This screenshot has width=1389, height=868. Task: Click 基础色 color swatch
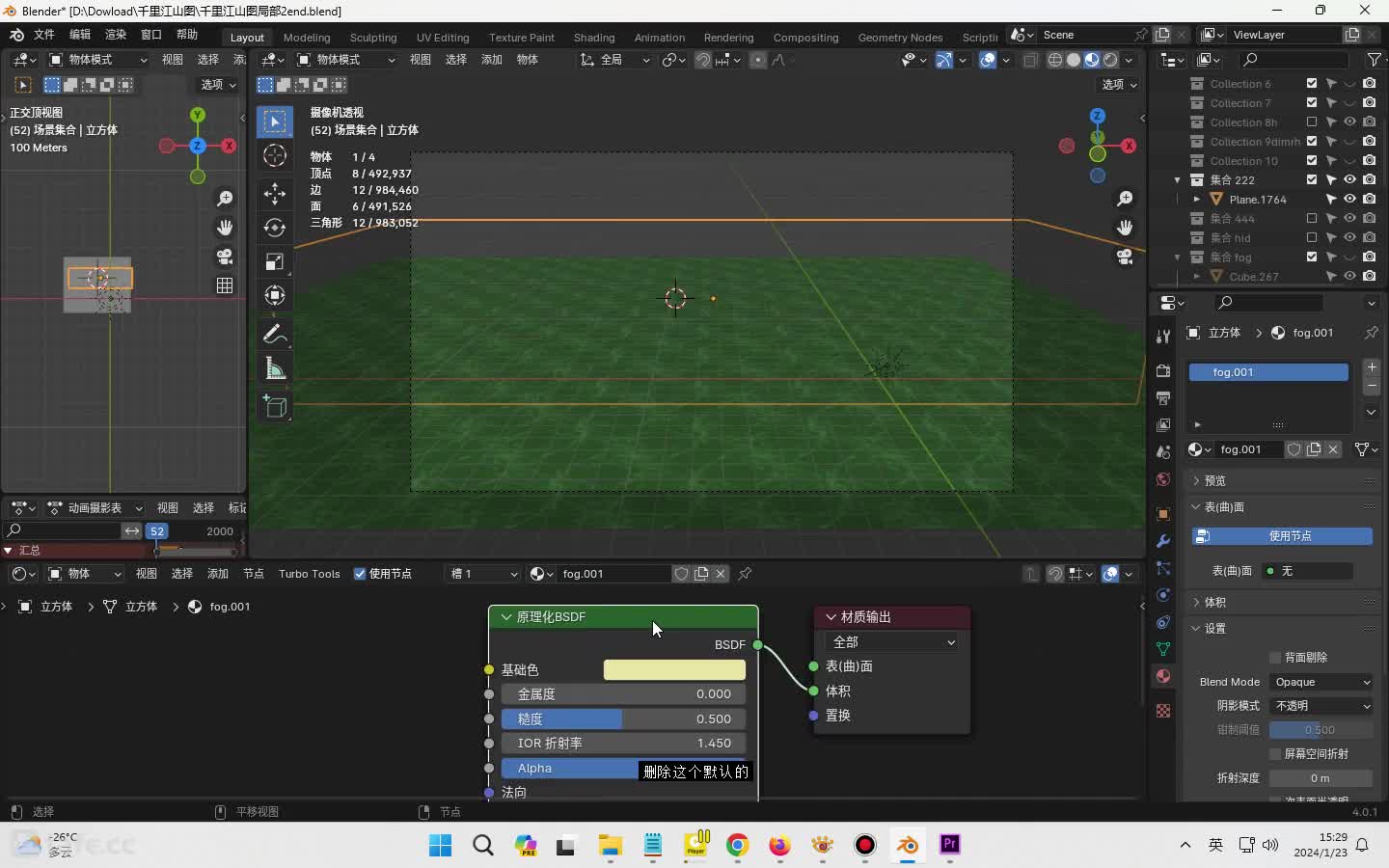click(x=674, y=669)
